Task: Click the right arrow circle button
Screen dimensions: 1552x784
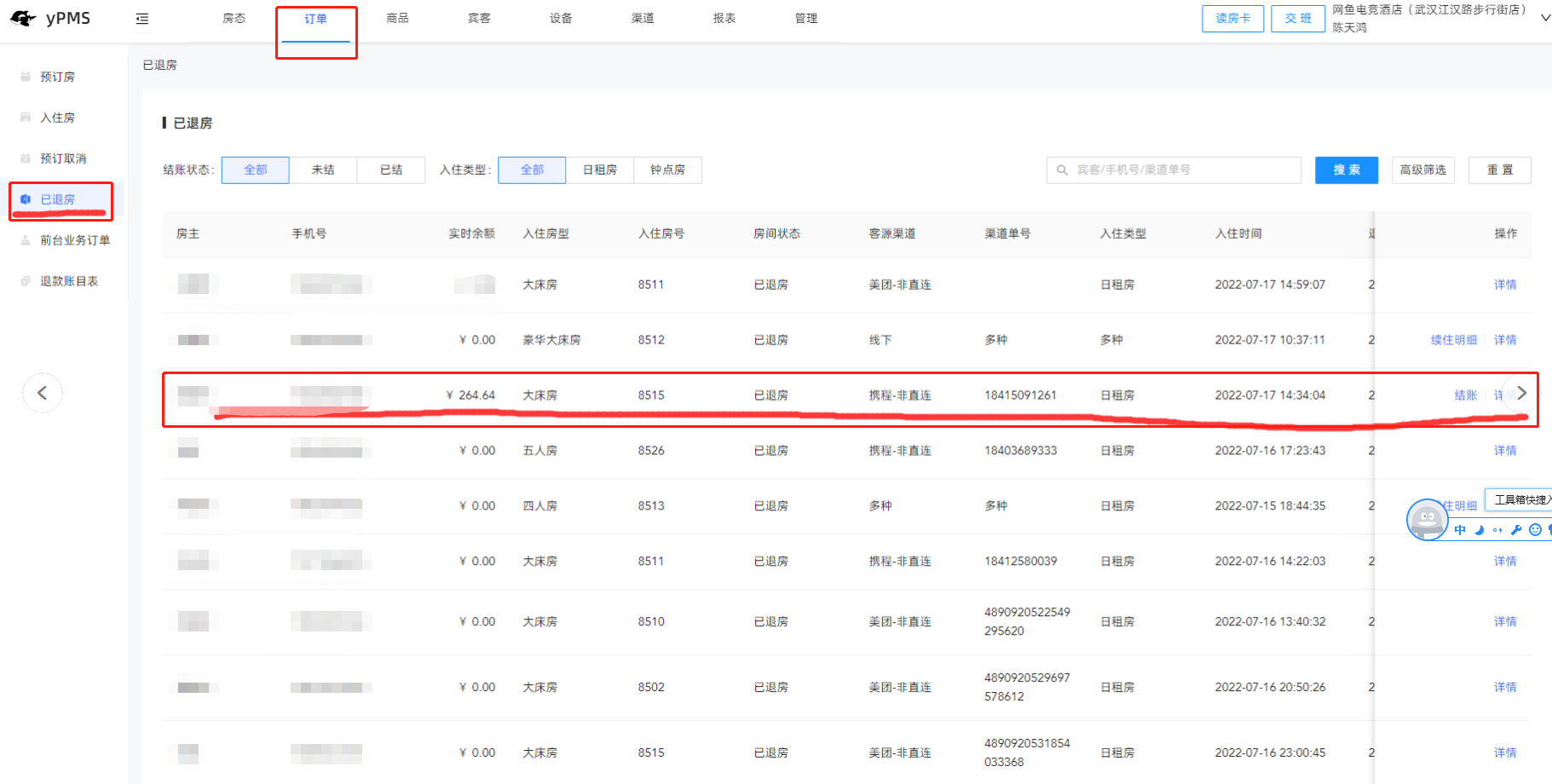Action: 1522,393
